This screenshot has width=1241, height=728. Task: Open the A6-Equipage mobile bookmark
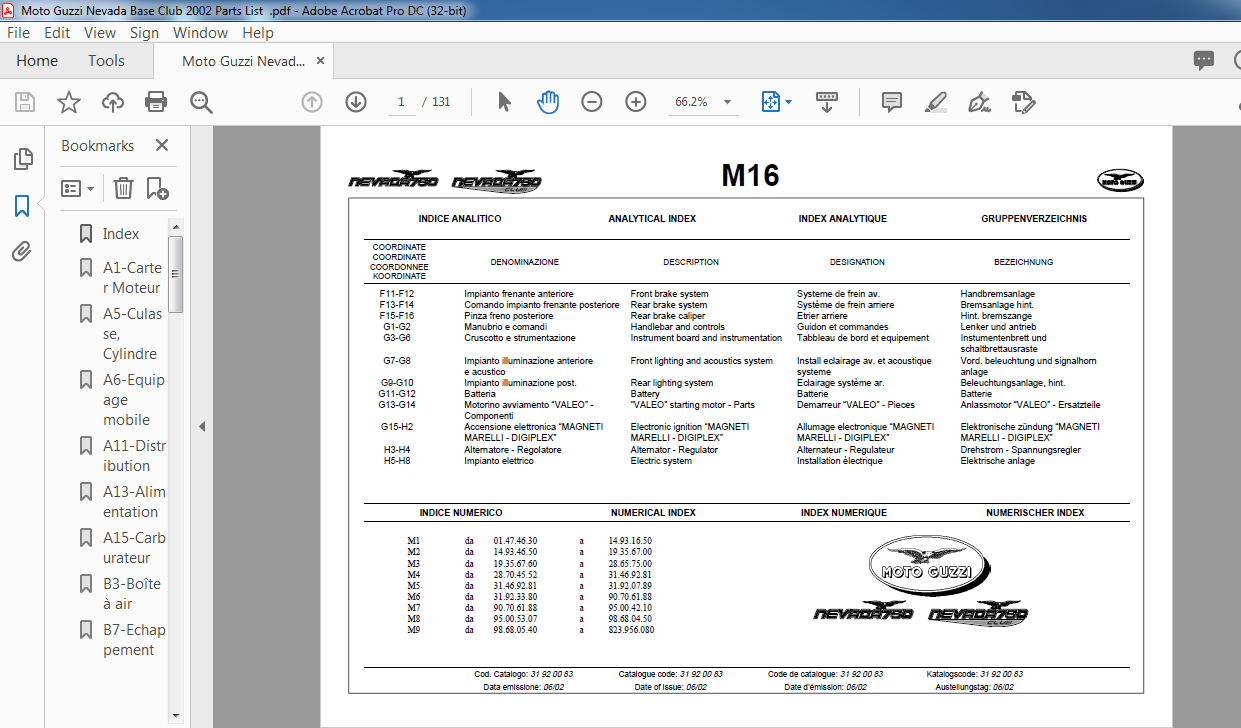pos(134,400)
